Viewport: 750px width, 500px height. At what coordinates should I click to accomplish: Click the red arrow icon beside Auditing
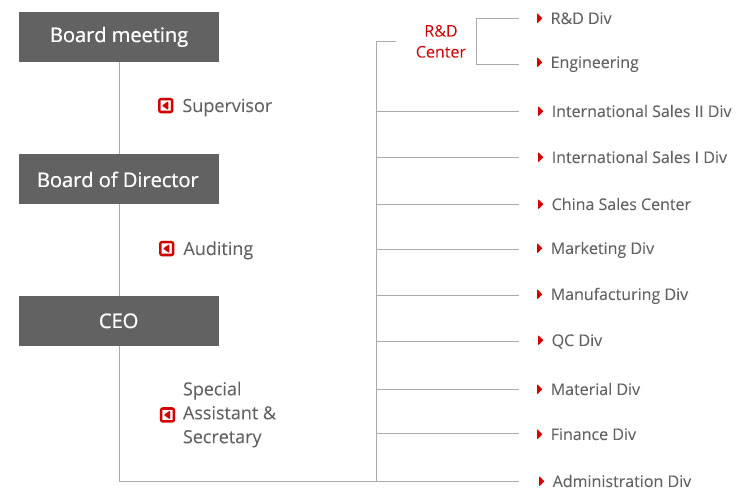click(x=166, y=249)
